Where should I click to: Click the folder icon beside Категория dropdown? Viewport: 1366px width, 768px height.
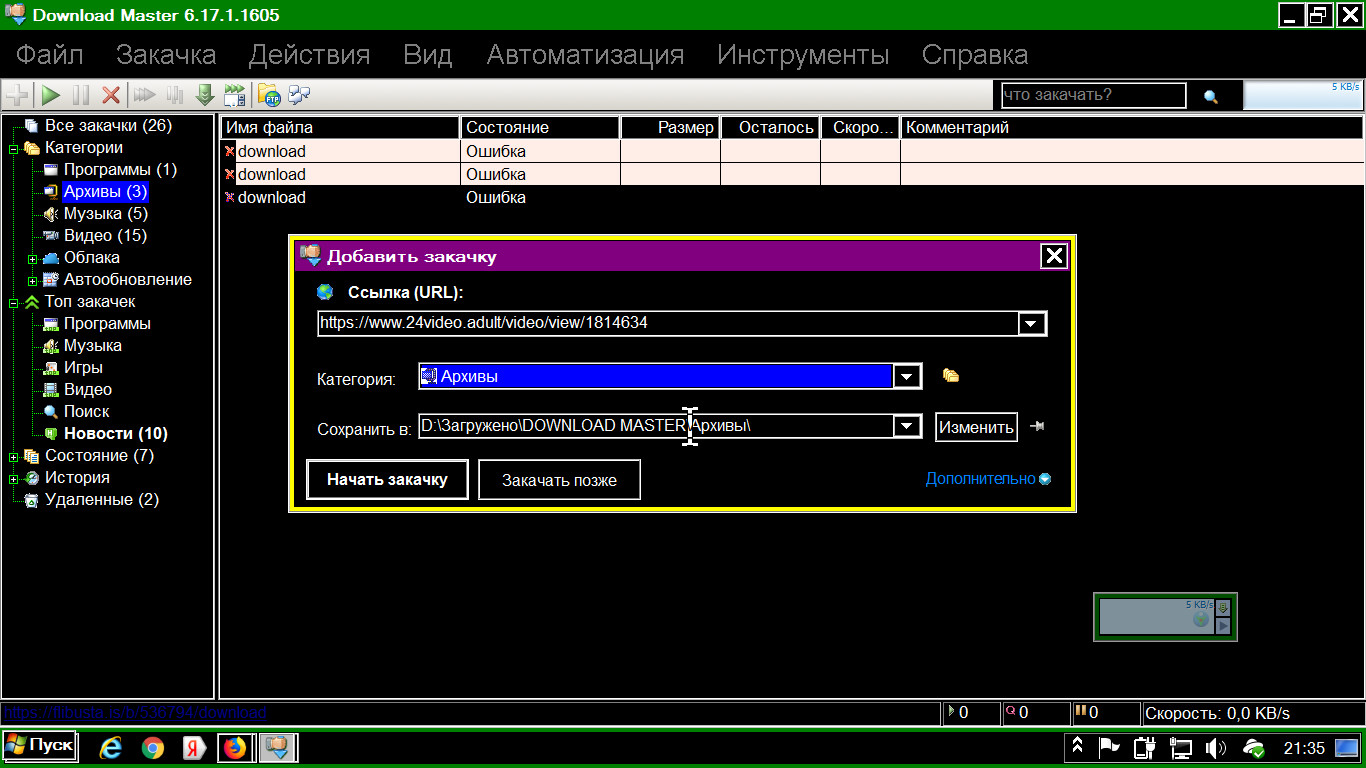point(951,376)
